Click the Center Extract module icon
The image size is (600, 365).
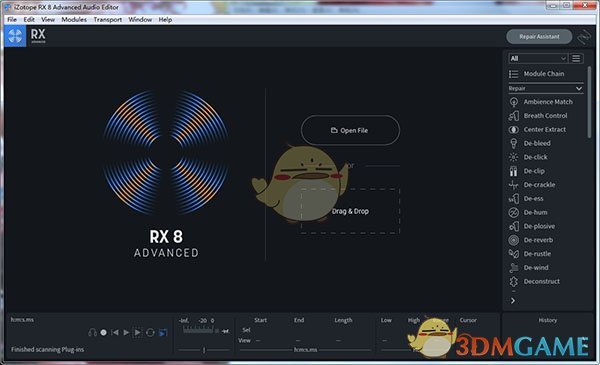(514, 130)
